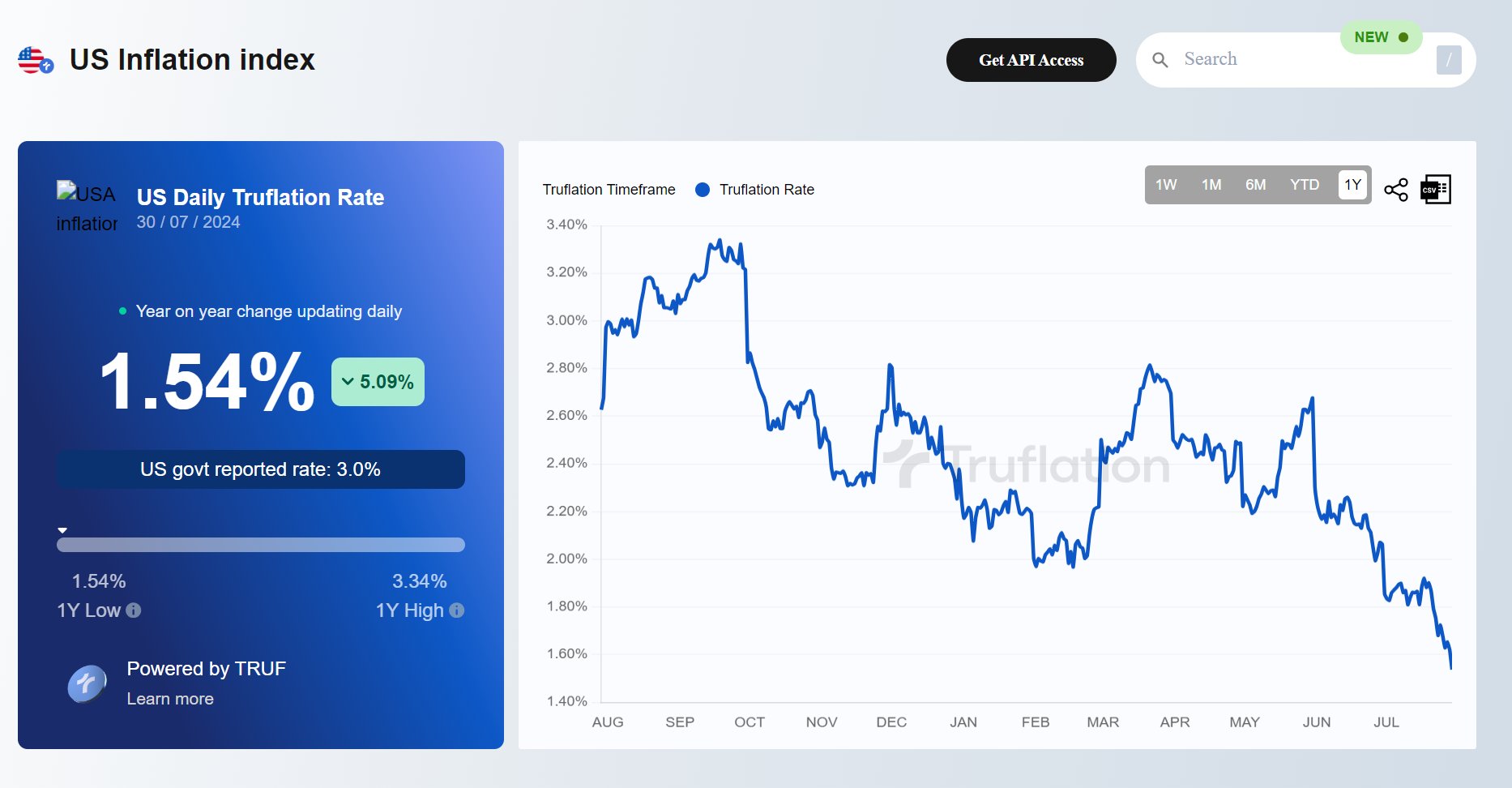
Task: Click the 5.09% change badge
Action: [378, 382]
